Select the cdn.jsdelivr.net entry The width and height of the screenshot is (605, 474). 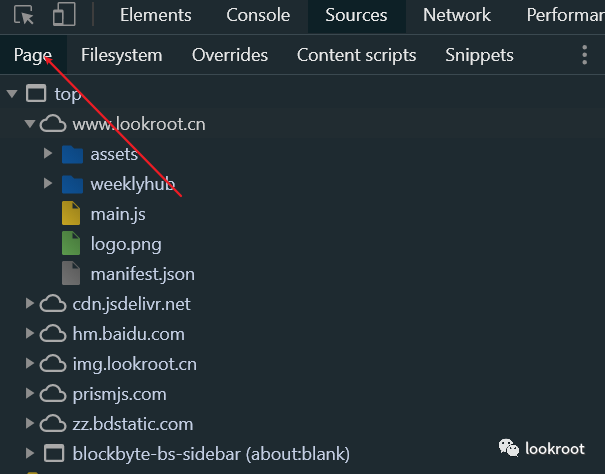(132, 305)
